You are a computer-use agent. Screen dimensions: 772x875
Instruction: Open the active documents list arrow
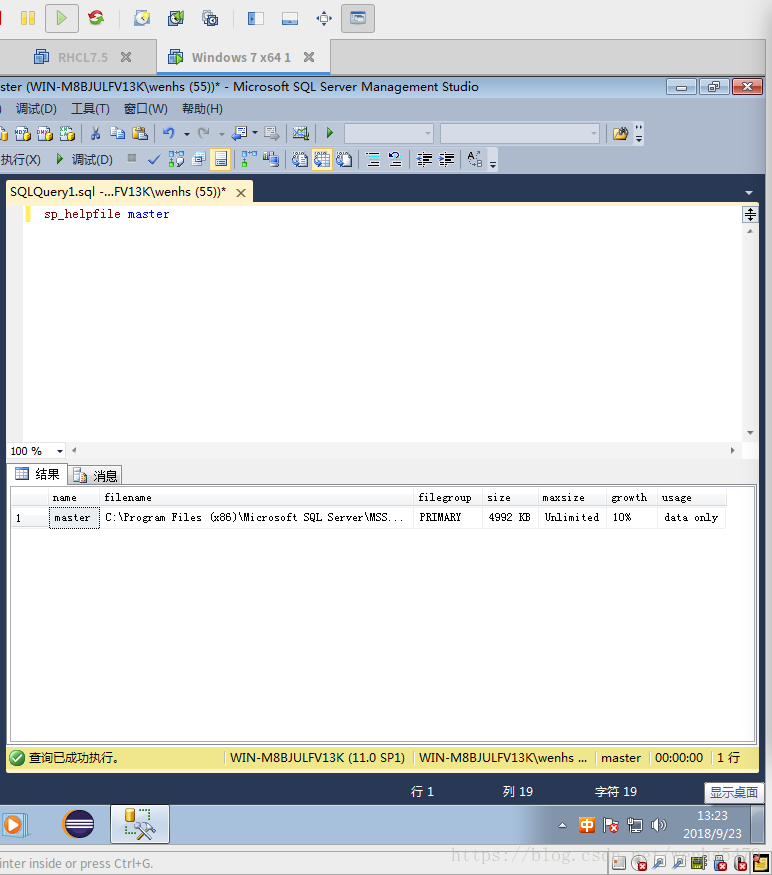point(749,193)
